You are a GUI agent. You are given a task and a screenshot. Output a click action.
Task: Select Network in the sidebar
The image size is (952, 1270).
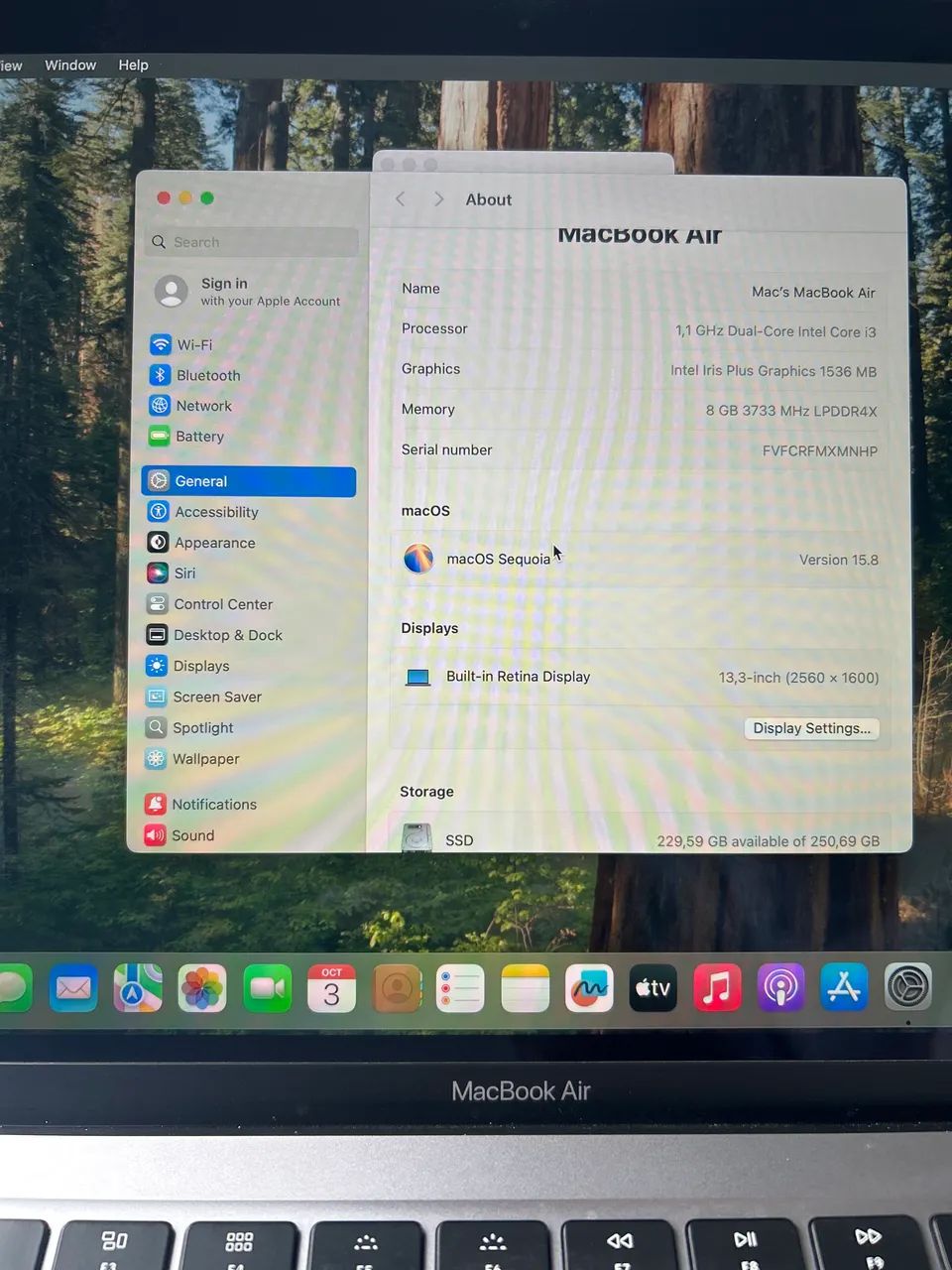190,406
